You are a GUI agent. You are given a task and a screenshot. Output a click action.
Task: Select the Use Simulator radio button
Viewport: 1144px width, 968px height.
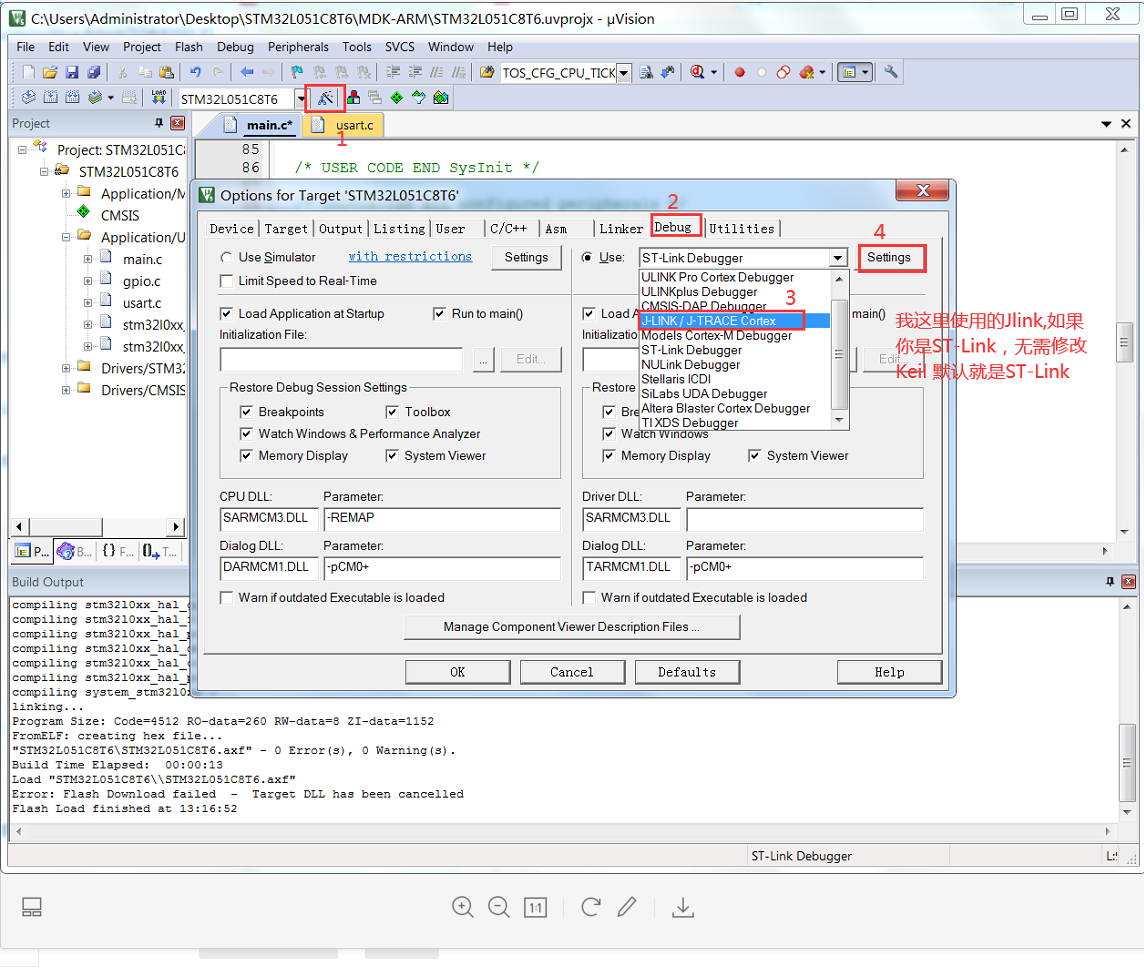coord(226,258)
